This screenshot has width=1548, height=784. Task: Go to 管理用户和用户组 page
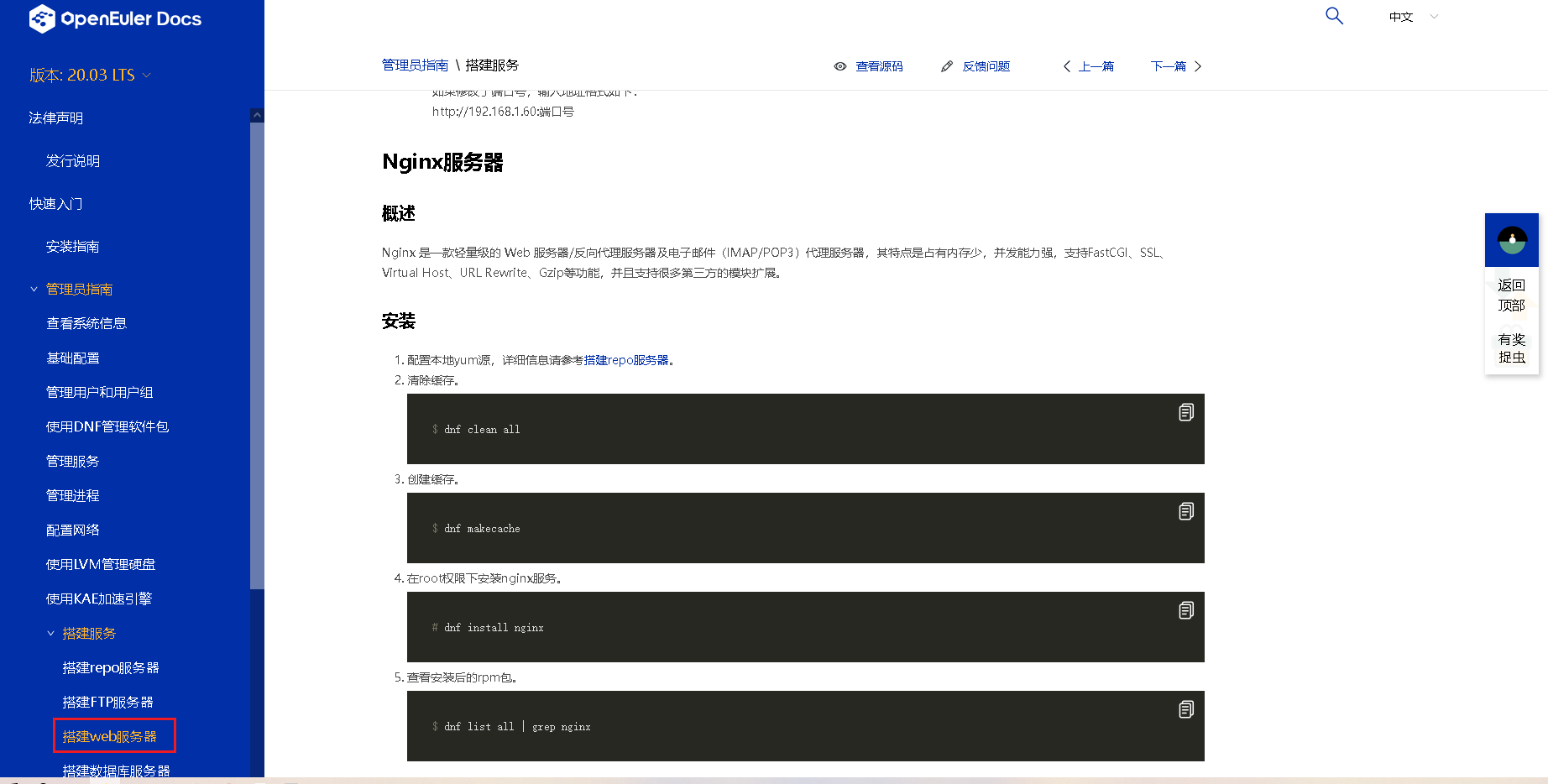[99, 393]
